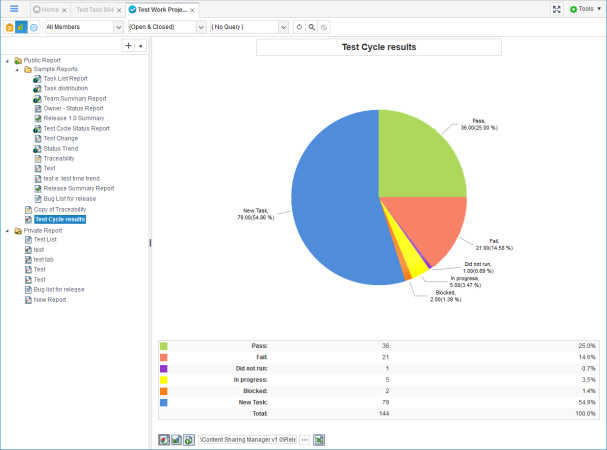Click the green Pass legend swatch
The image size is (607, 450).
coord(164,346)
